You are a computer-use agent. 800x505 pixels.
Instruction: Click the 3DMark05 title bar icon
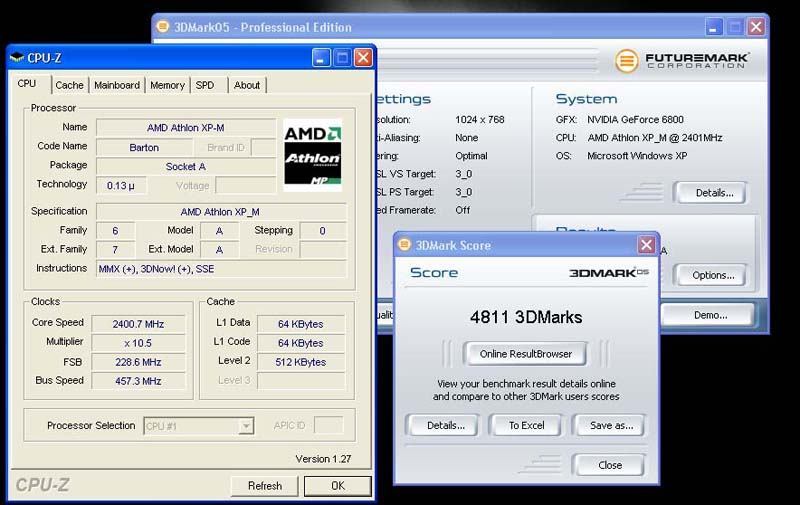coord(162,27)
